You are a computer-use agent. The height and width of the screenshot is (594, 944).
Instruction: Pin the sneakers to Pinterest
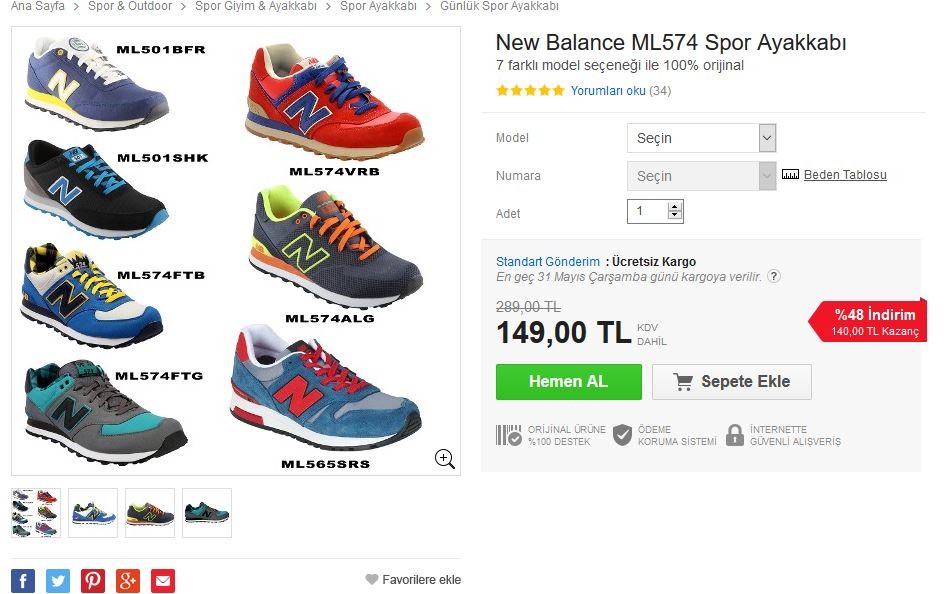click(92, 580)
